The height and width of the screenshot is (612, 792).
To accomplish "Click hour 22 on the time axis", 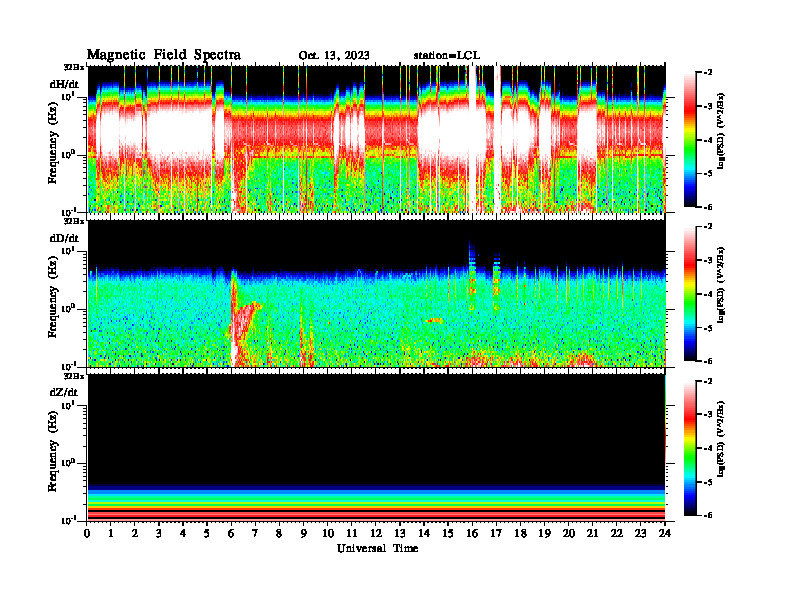I will click(x=616, y=533).
